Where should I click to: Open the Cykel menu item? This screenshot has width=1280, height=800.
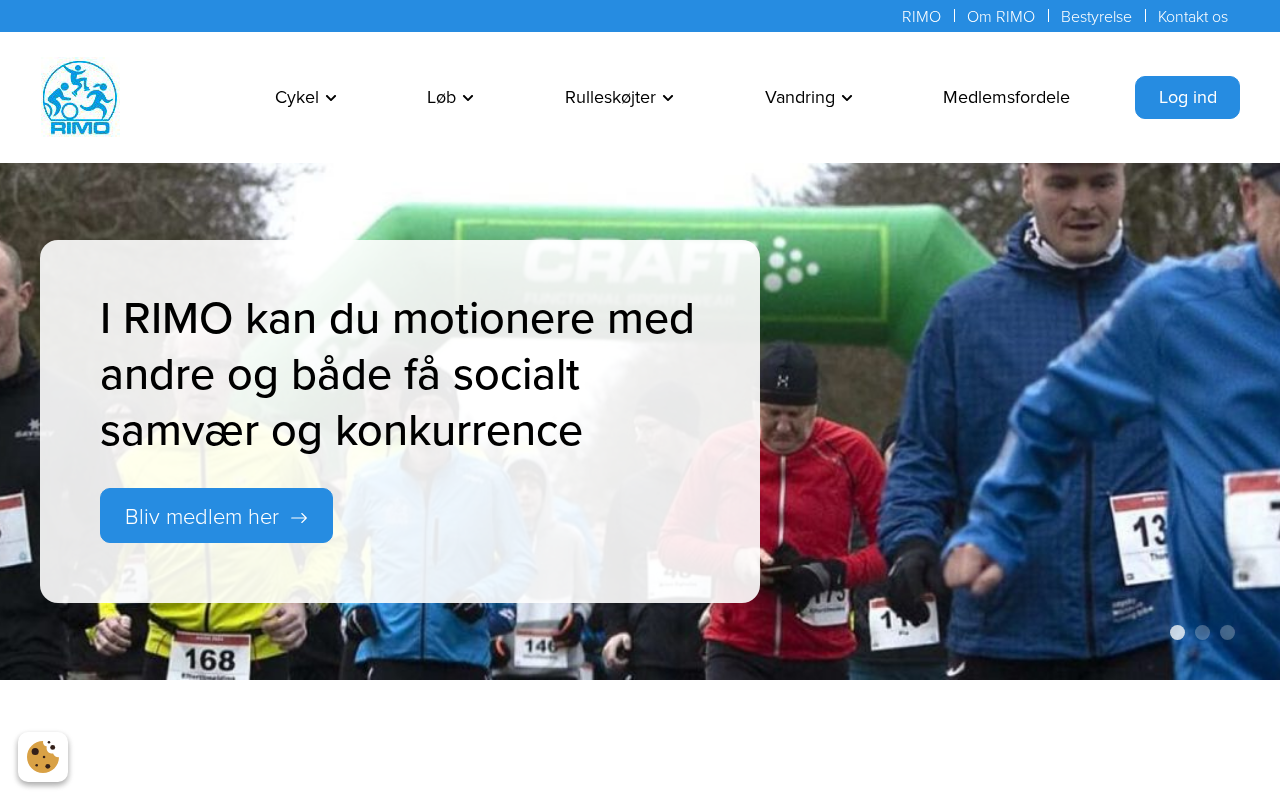point(305,97)
